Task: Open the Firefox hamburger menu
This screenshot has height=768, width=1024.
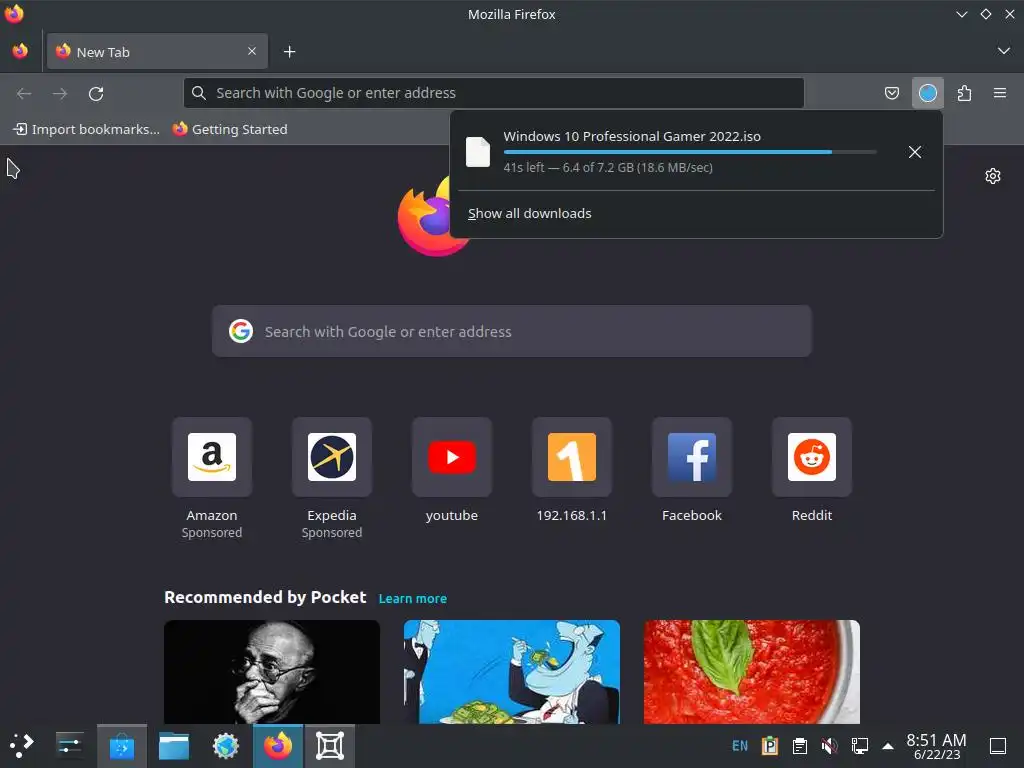Action: click(x=1000, y=93)
